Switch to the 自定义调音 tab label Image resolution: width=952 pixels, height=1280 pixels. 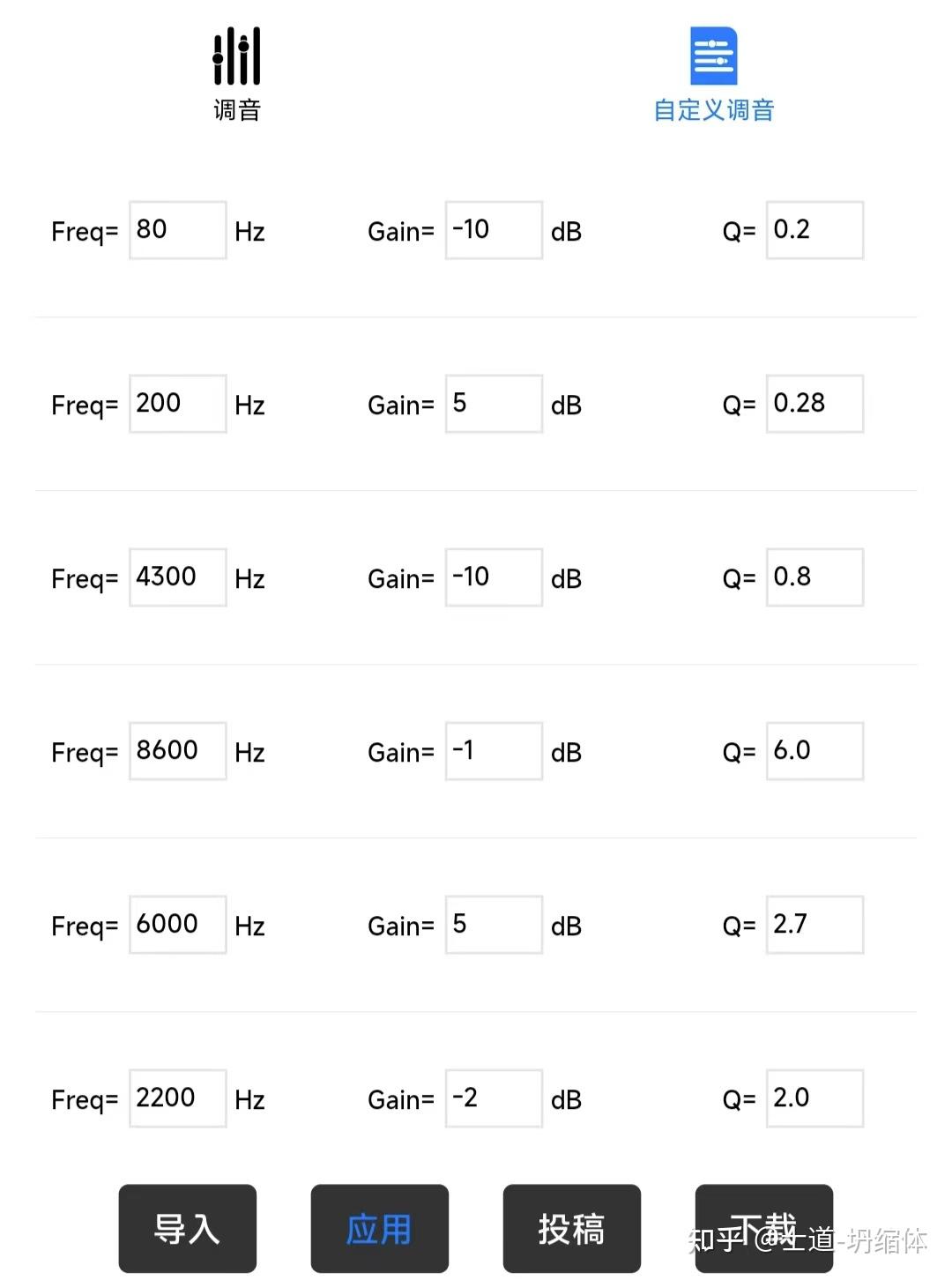[x=713, y=110]
